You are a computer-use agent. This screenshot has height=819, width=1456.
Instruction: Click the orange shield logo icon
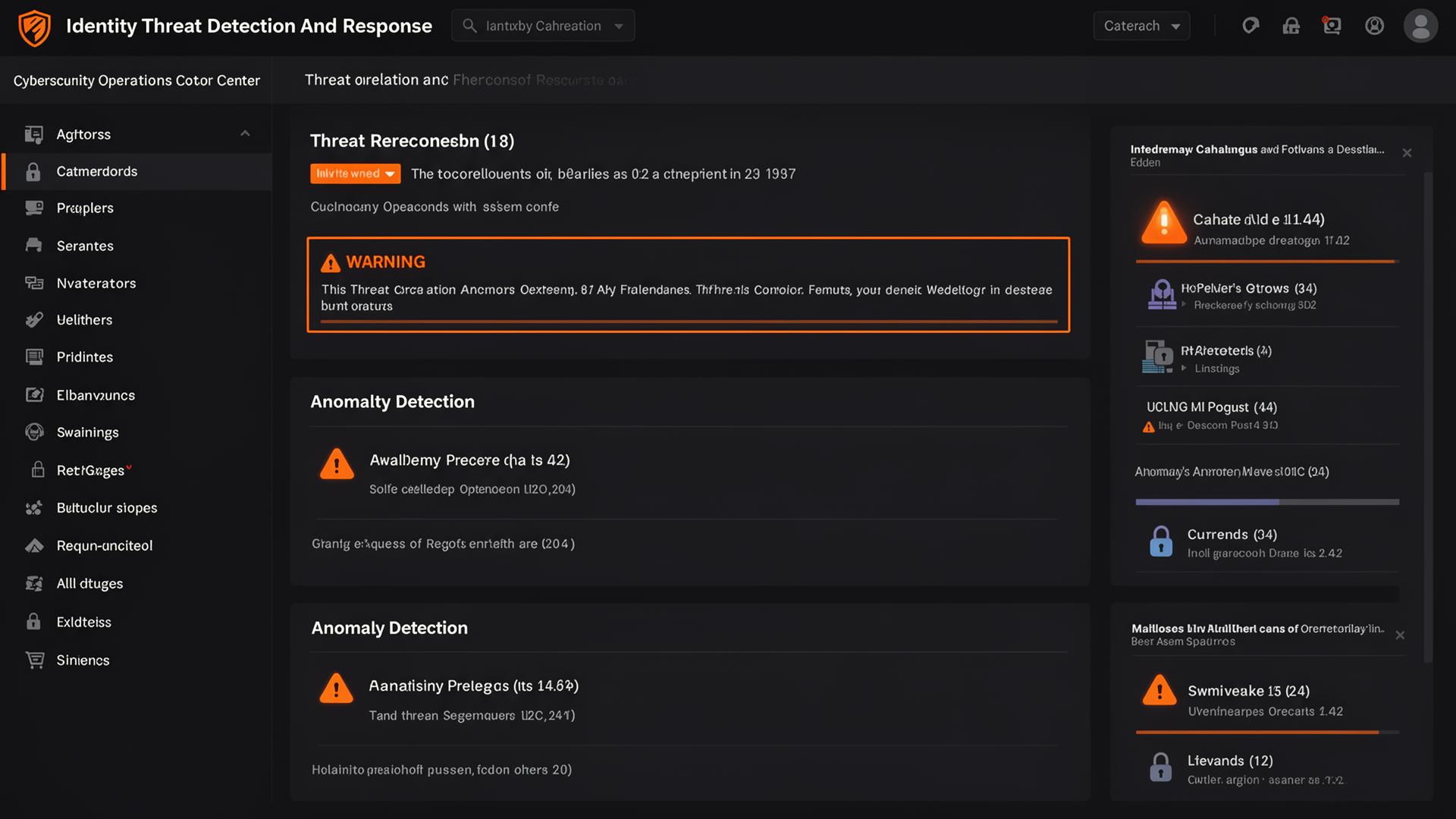[34, 27]
